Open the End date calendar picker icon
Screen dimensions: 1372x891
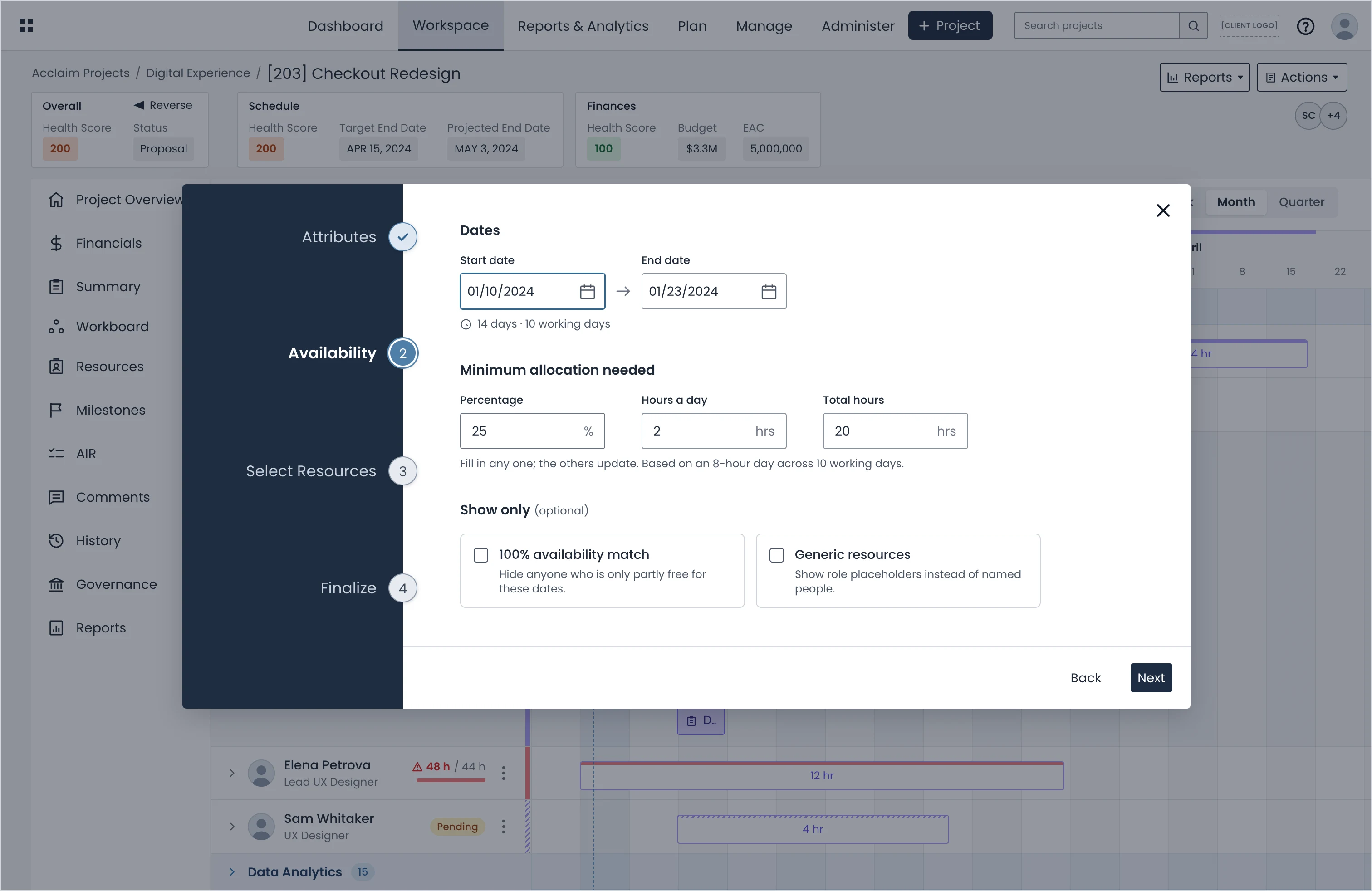tap(769, 292)
